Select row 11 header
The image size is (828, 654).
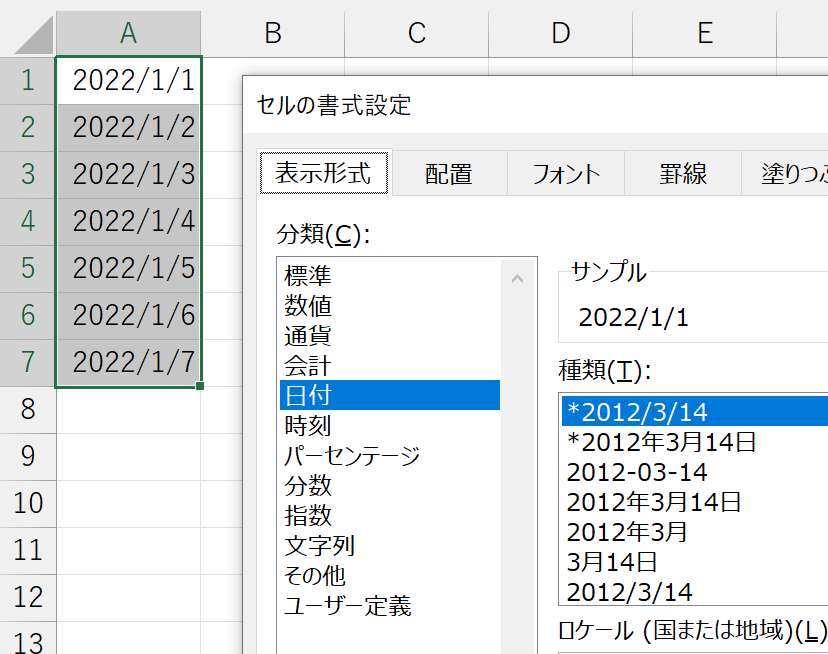27,550
